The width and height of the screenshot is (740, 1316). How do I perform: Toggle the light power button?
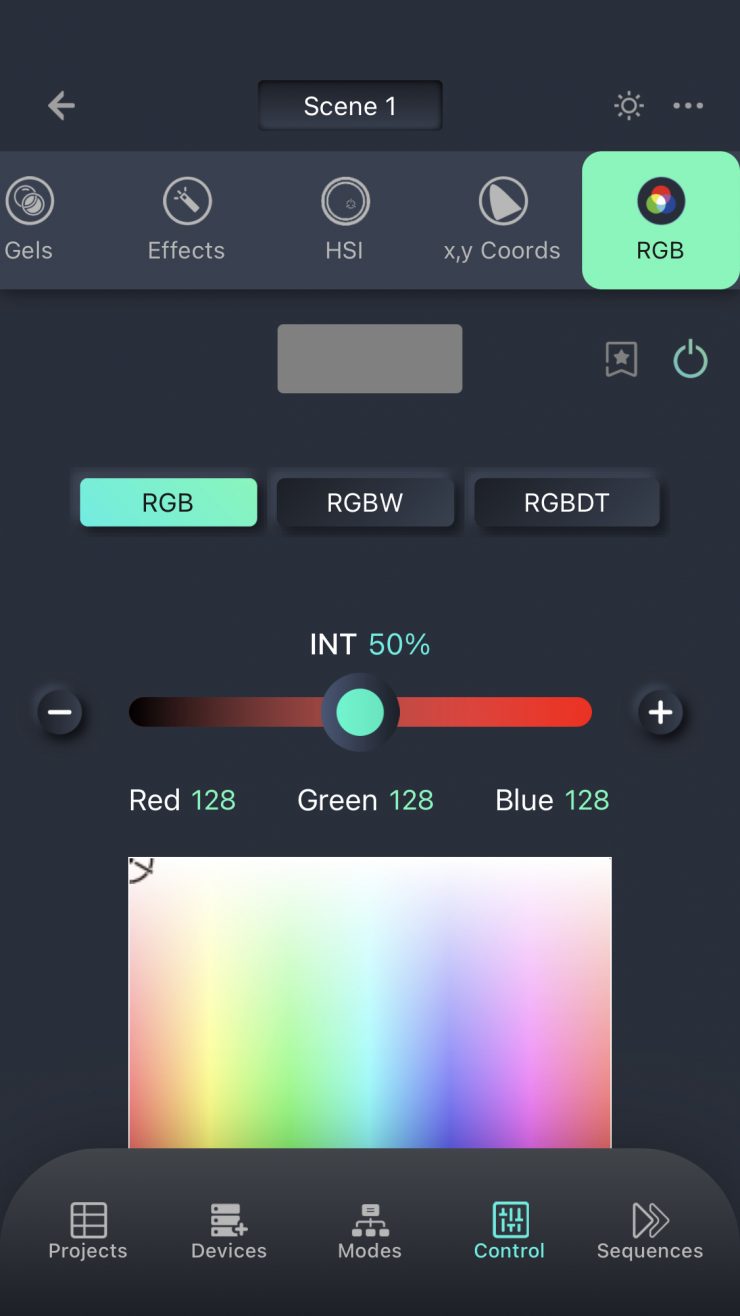point(690,359)
